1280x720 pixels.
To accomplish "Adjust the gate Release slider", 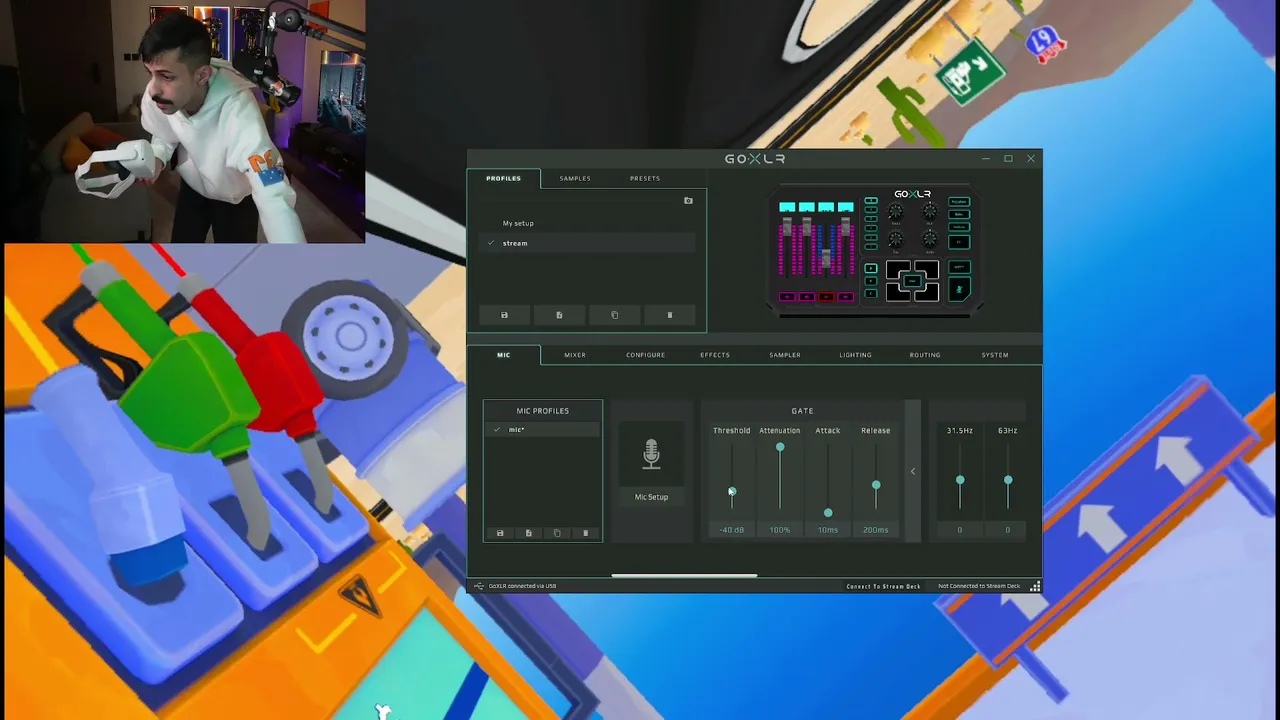I will [876, 485].
